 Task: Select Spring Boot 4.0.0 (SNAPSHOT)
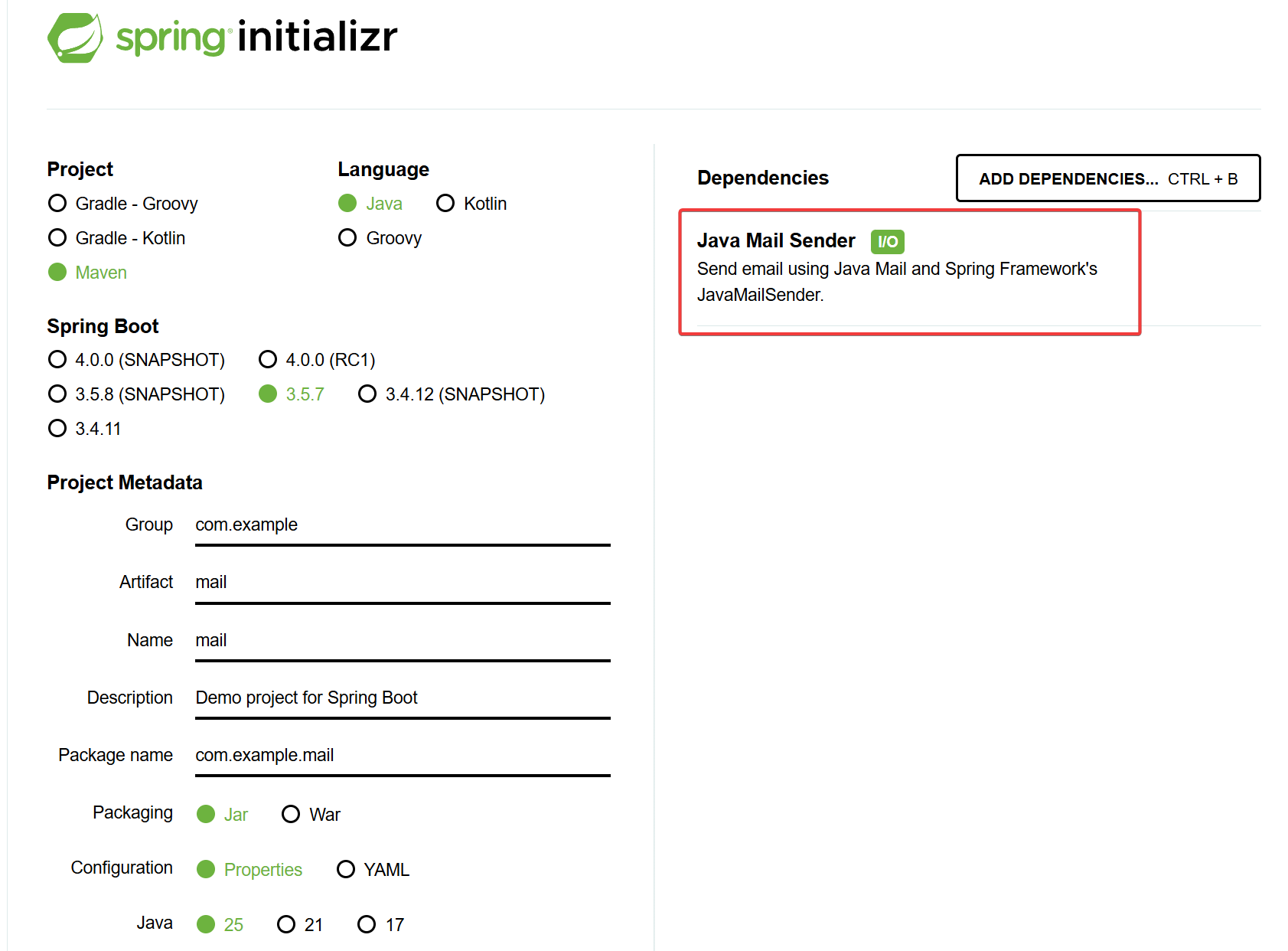[57, 360]
